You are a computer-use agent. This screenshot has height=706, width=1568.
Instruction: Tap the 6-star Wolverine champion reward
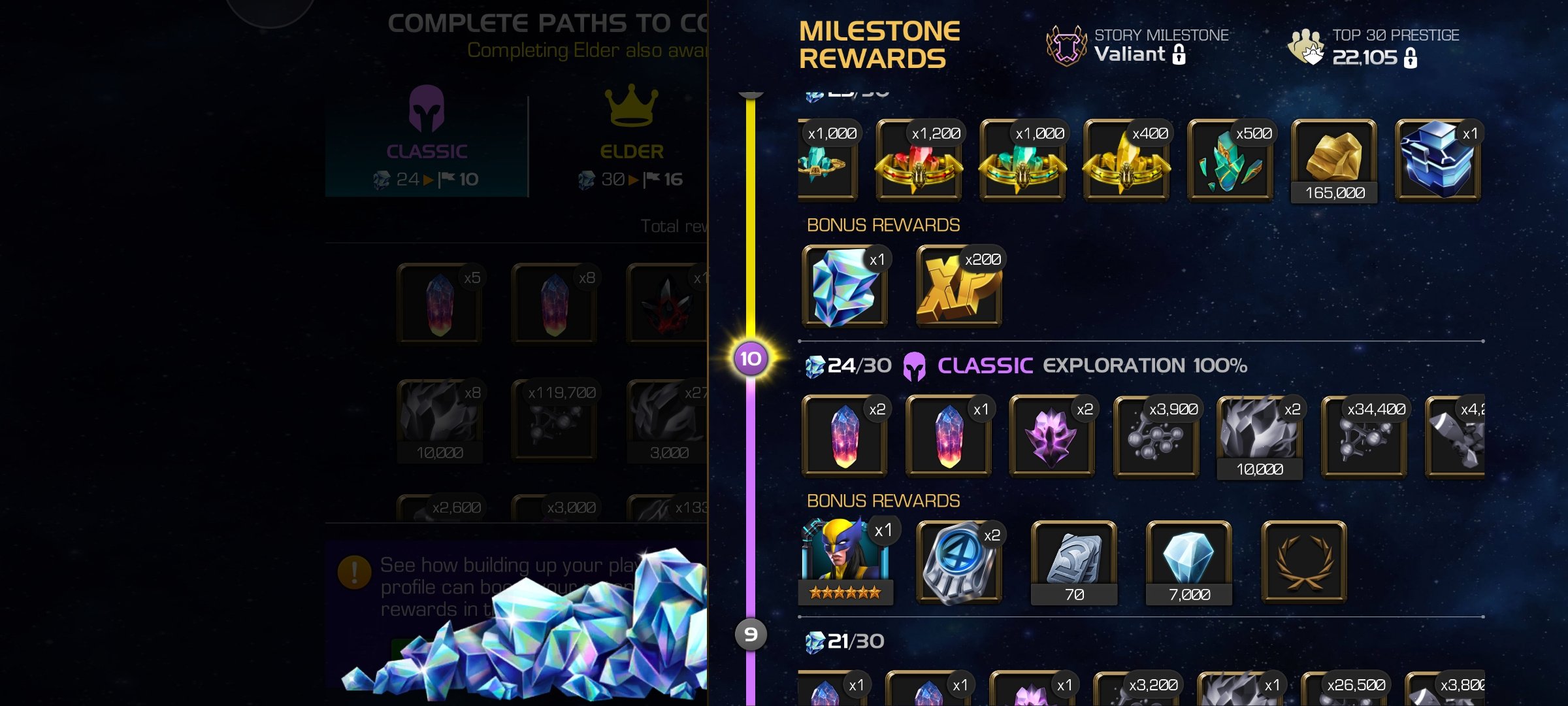coord(845,561)
